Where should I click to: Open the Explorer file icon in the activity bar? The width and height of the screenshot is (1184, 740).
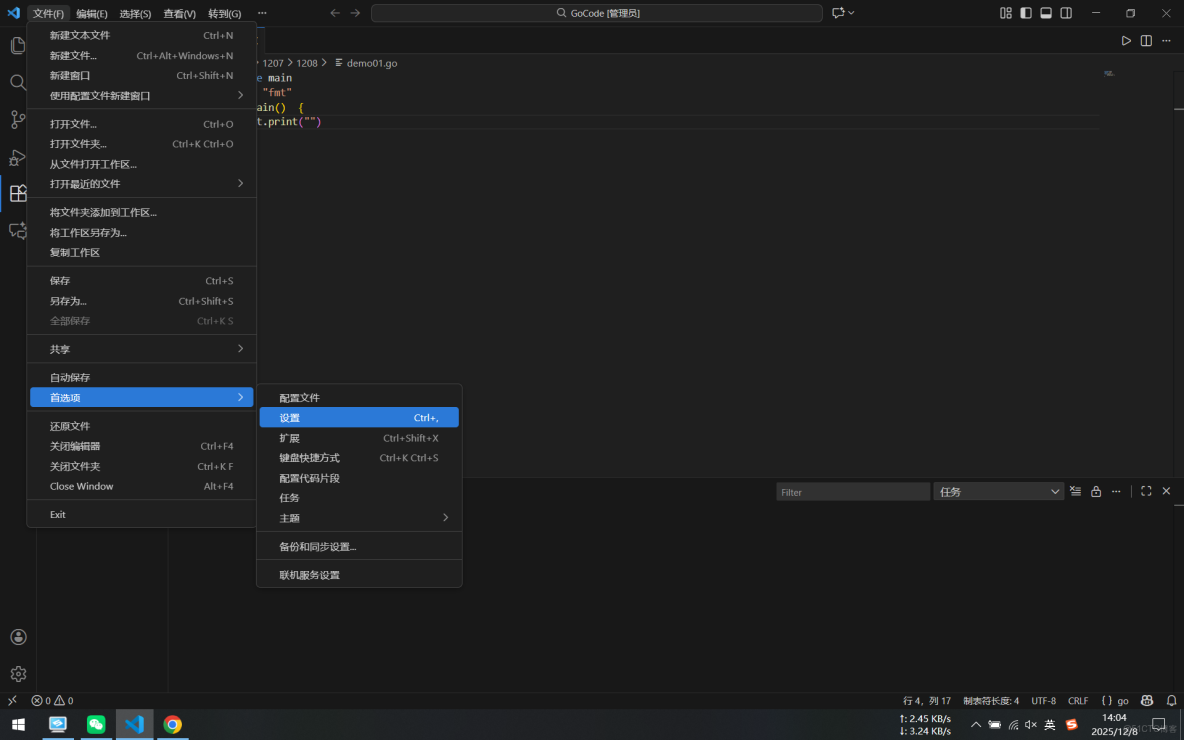(x=17, y=45)
